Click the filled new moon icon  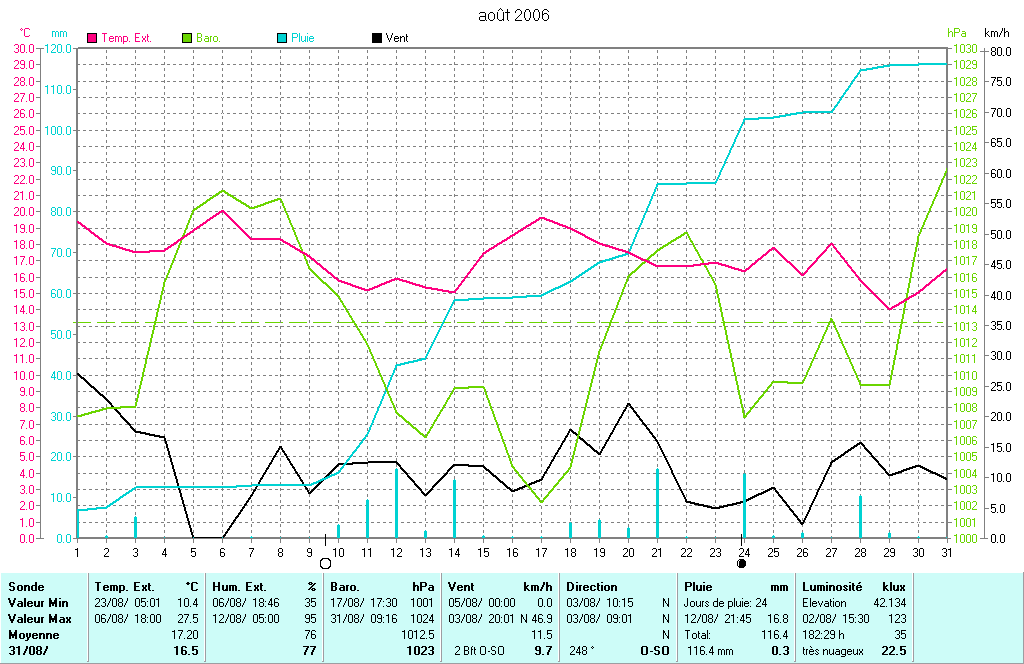point(742,563)
